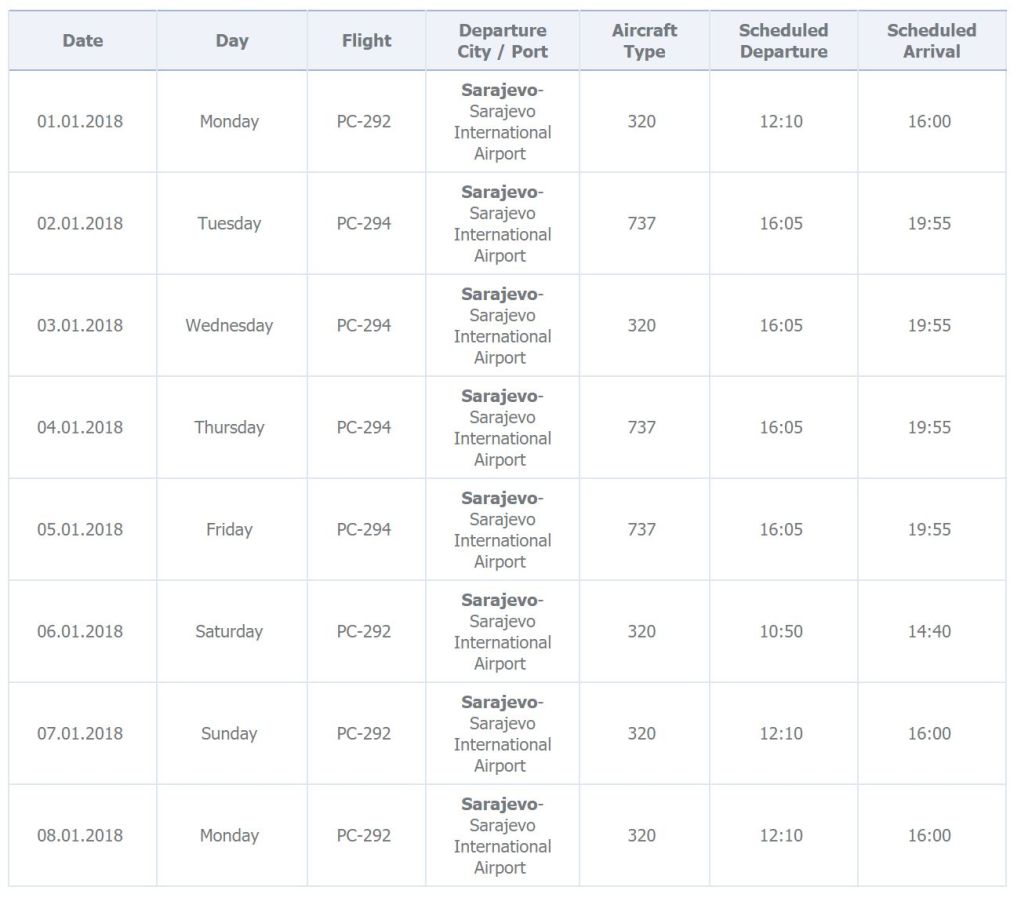Click arrival time 14:40 on 06.01.2018
This screenshot has height=905, width=1024.
[929, 632]
